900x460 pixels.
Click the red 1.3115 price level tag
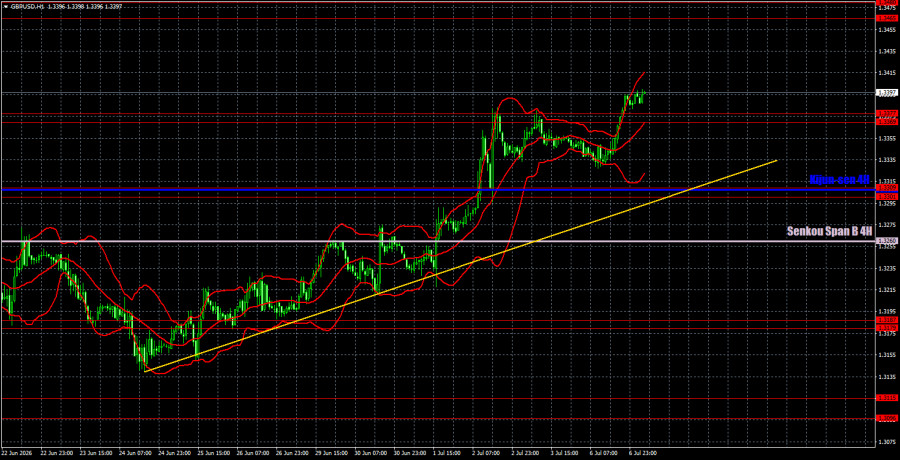[887, 398]
